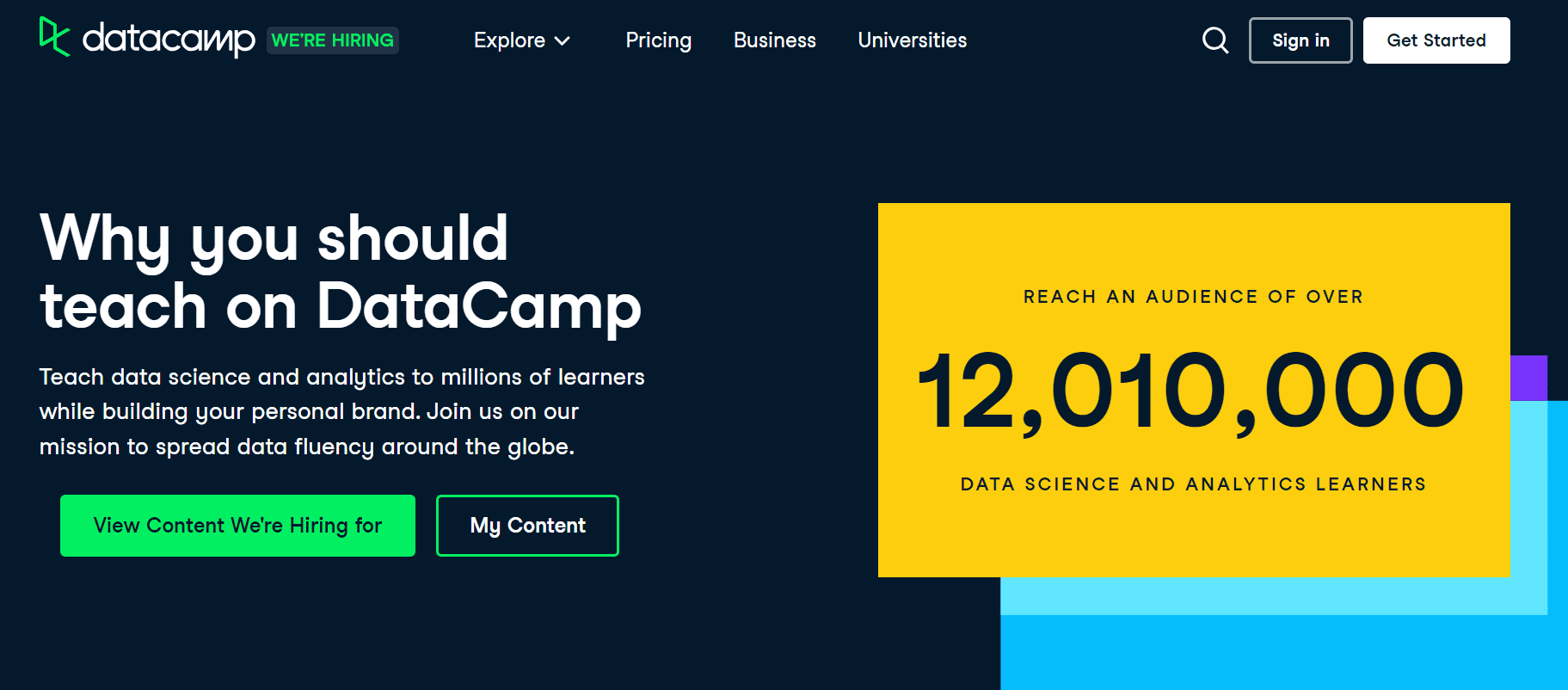Open the Business menu item
Viewport: 1568px width, 690px height.
[775, 40]
